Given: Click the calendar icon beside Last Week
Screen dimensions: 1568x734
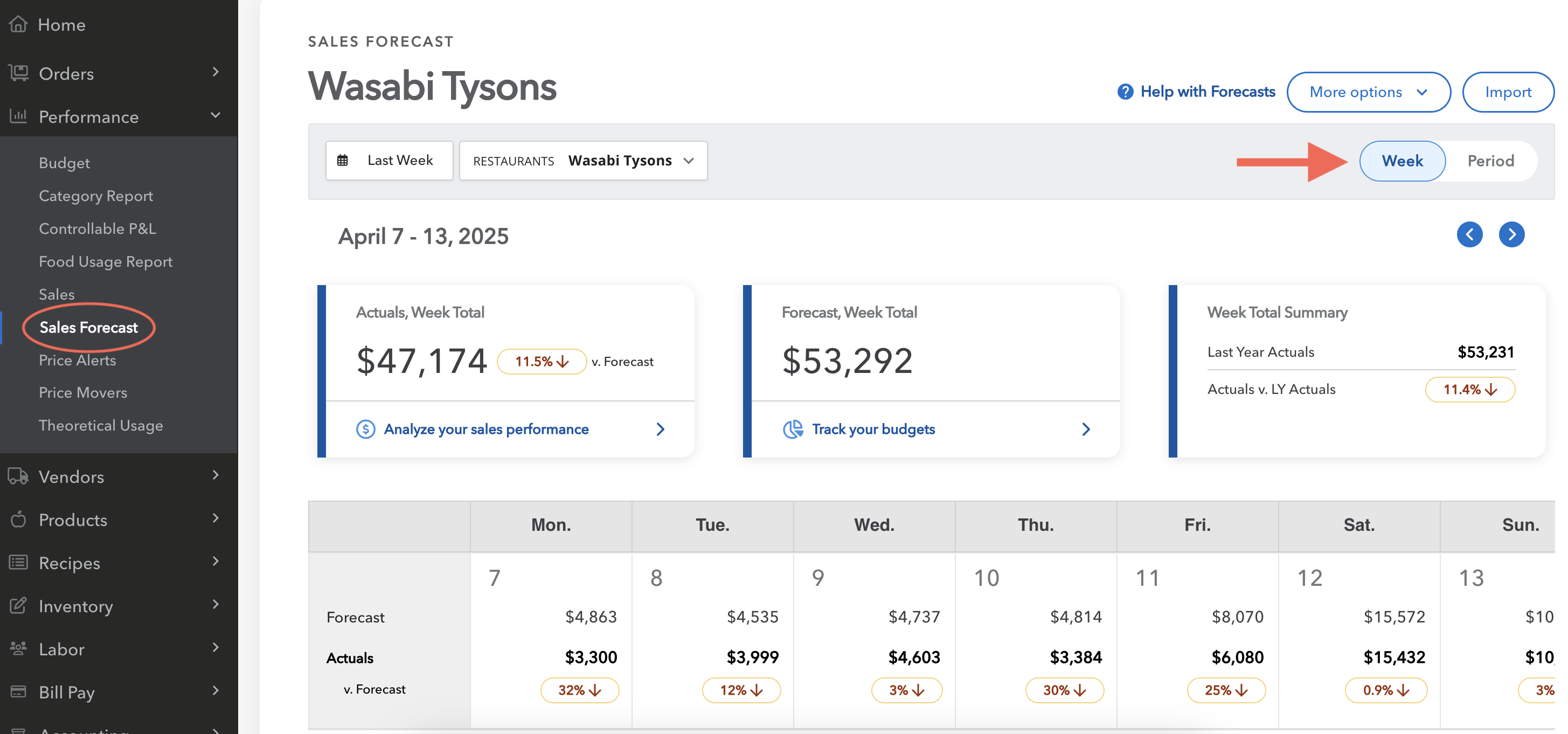Looking at the screenshot, I should tap(343, 161).
